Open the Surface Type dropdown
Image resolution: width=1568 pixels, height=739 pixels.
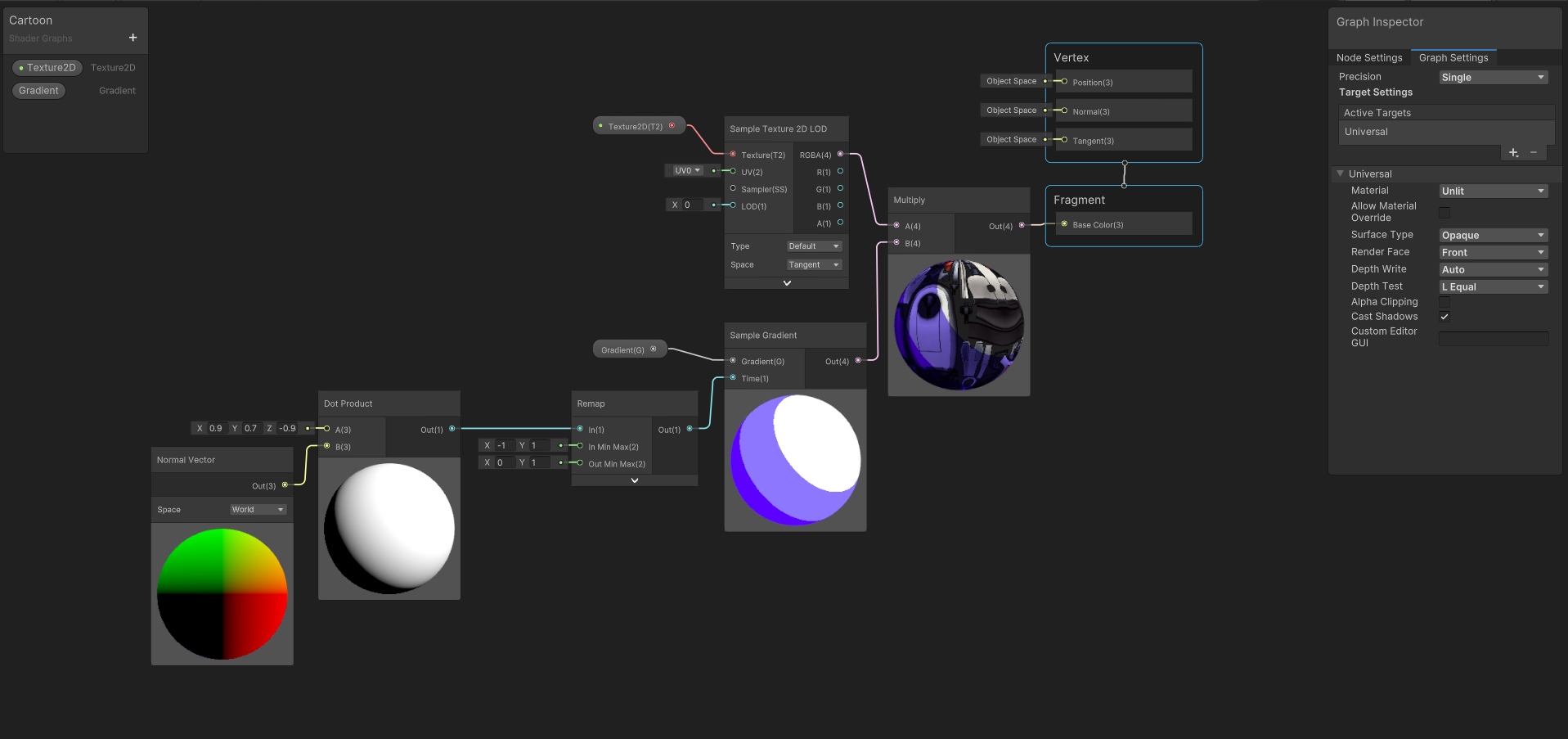click(1492, 235)
